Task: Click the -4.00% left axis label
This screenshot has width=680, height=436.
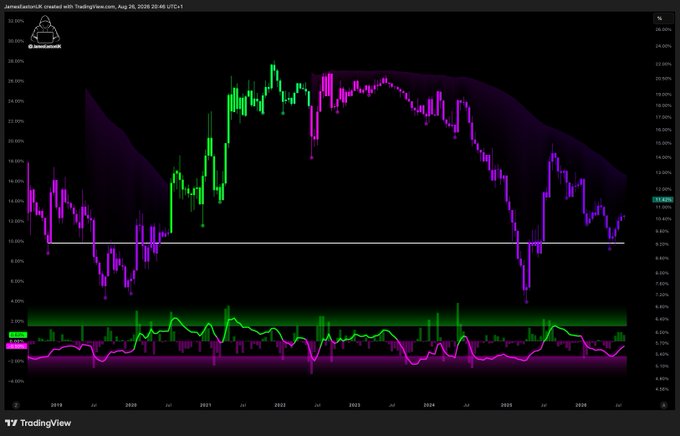Action: coord(16,381)
